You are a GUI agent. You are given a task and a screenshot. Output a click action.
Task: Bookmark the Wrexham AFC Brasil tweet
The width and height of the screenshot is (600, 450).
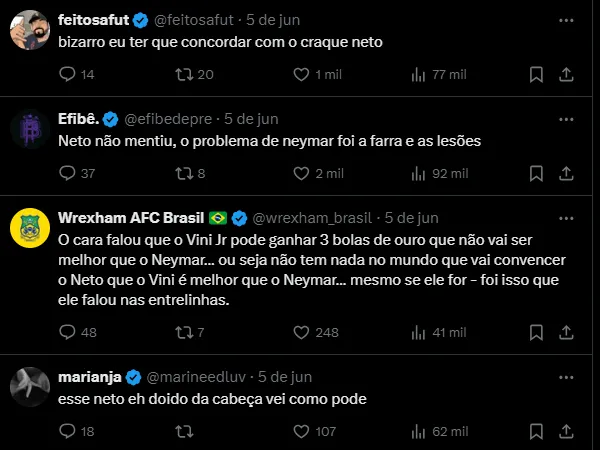536,332
